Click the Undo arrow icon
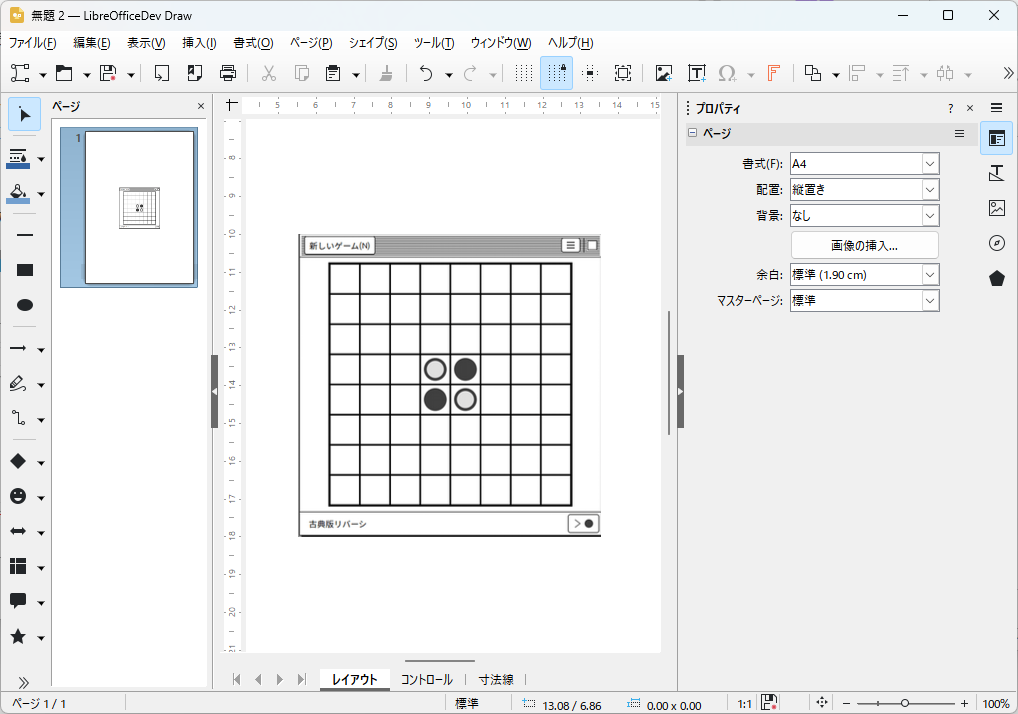The image size is (1018, 714). [426, 73]
